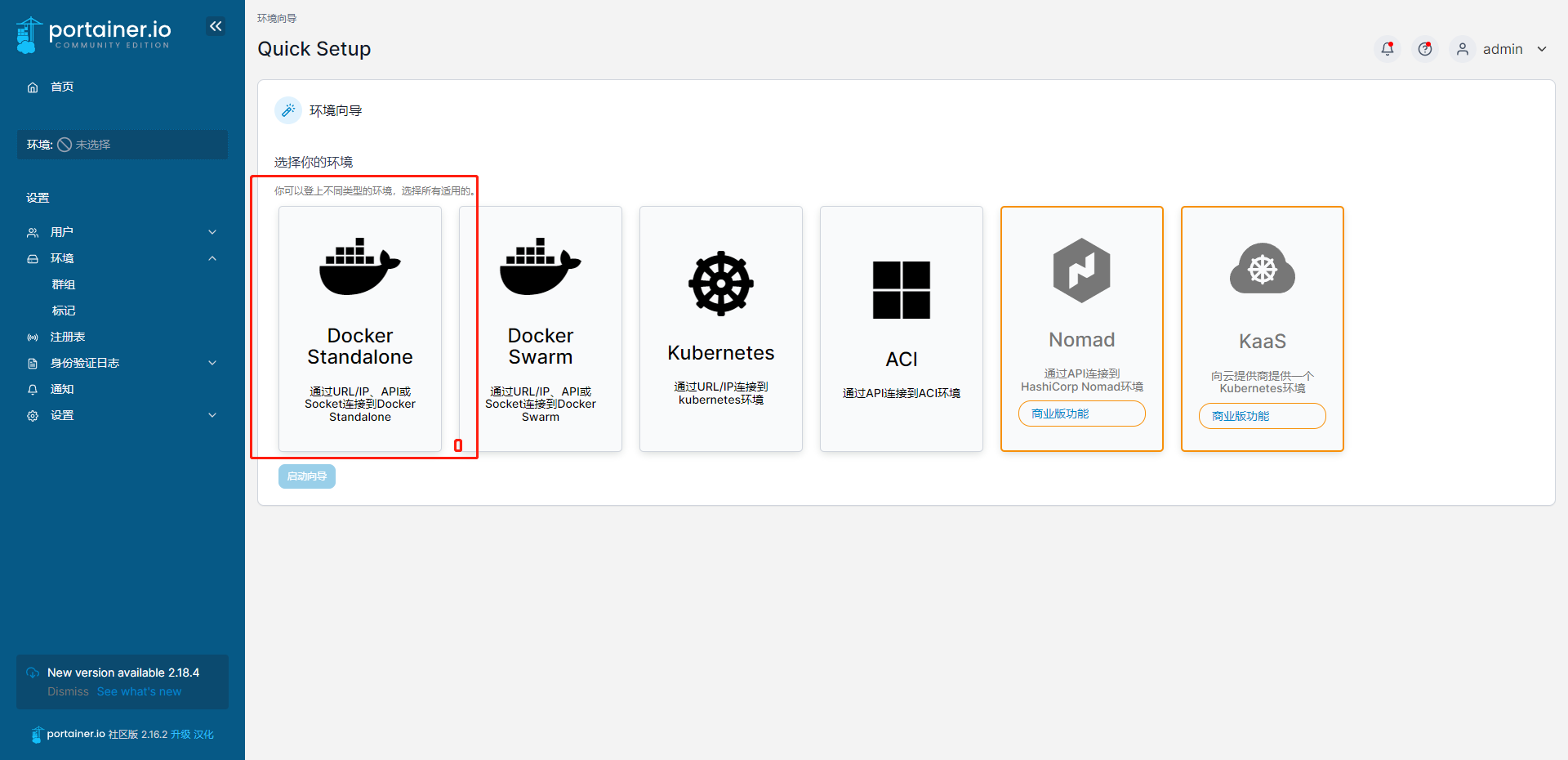1568x760 pixels.
Task: Collapse the sidebar with double-chevron icon
Action: [x=216, y=27]
